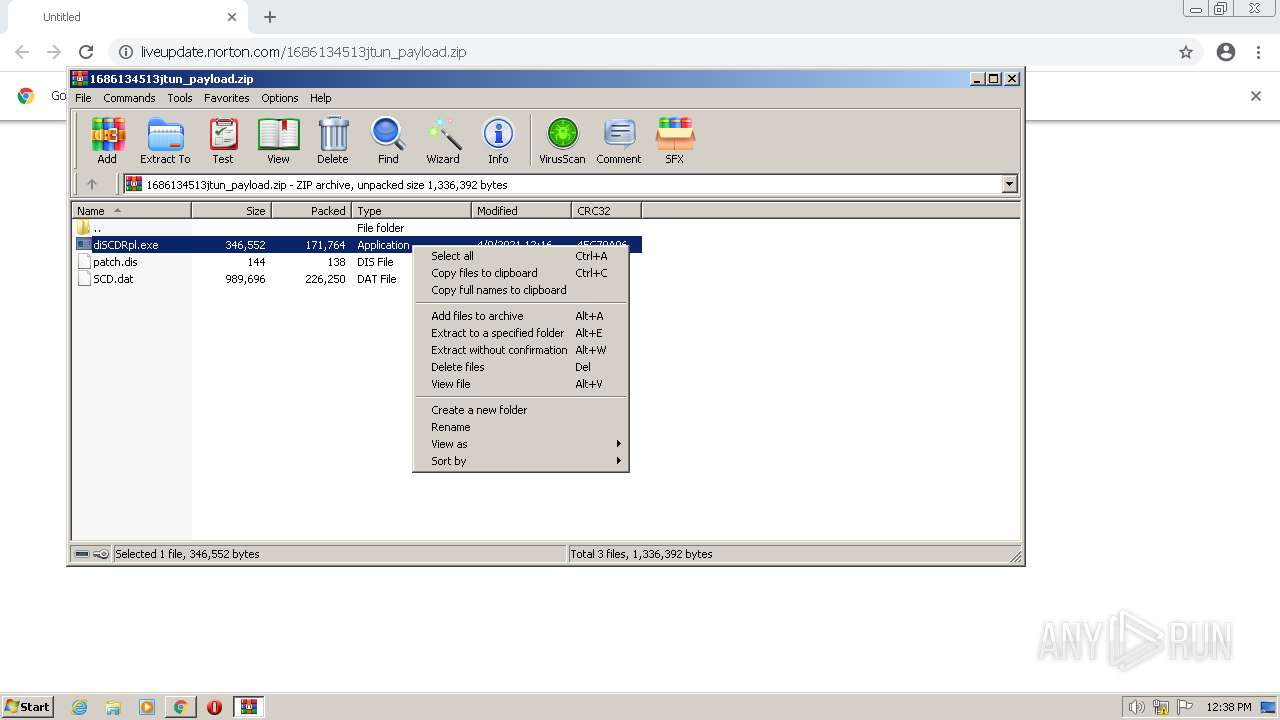This screenshot has height=720, width=1280.
Task: Sort by Packed column header
Action: tap(312, 211)
